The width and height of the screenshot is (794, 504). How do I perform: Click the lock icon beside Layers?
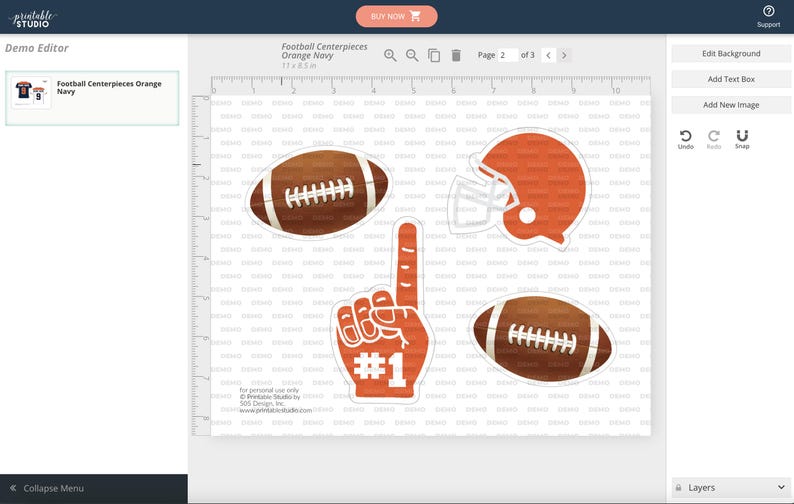[x=678, y=488]
